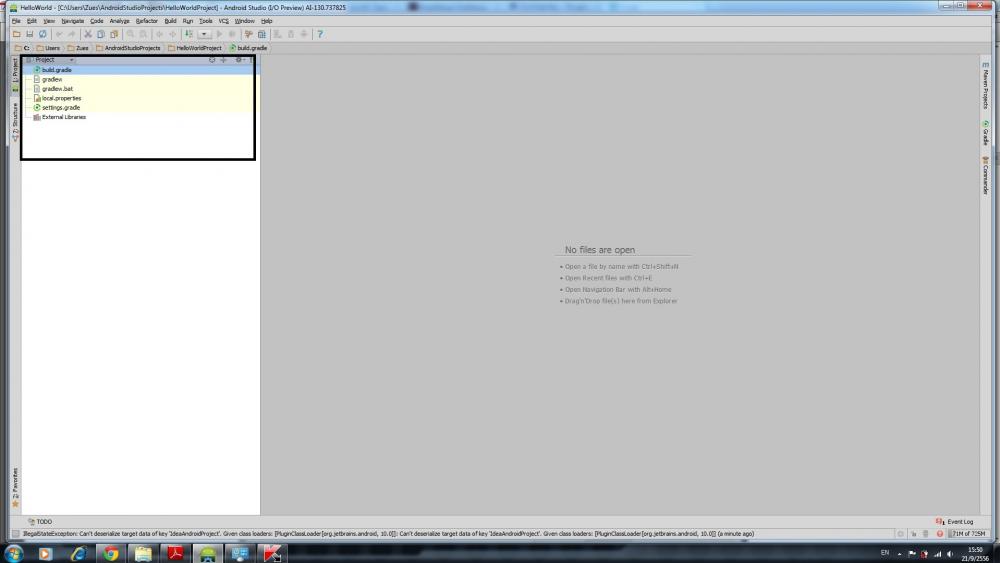Open the Help menu

pyautogui.click(x=267, y=21)
